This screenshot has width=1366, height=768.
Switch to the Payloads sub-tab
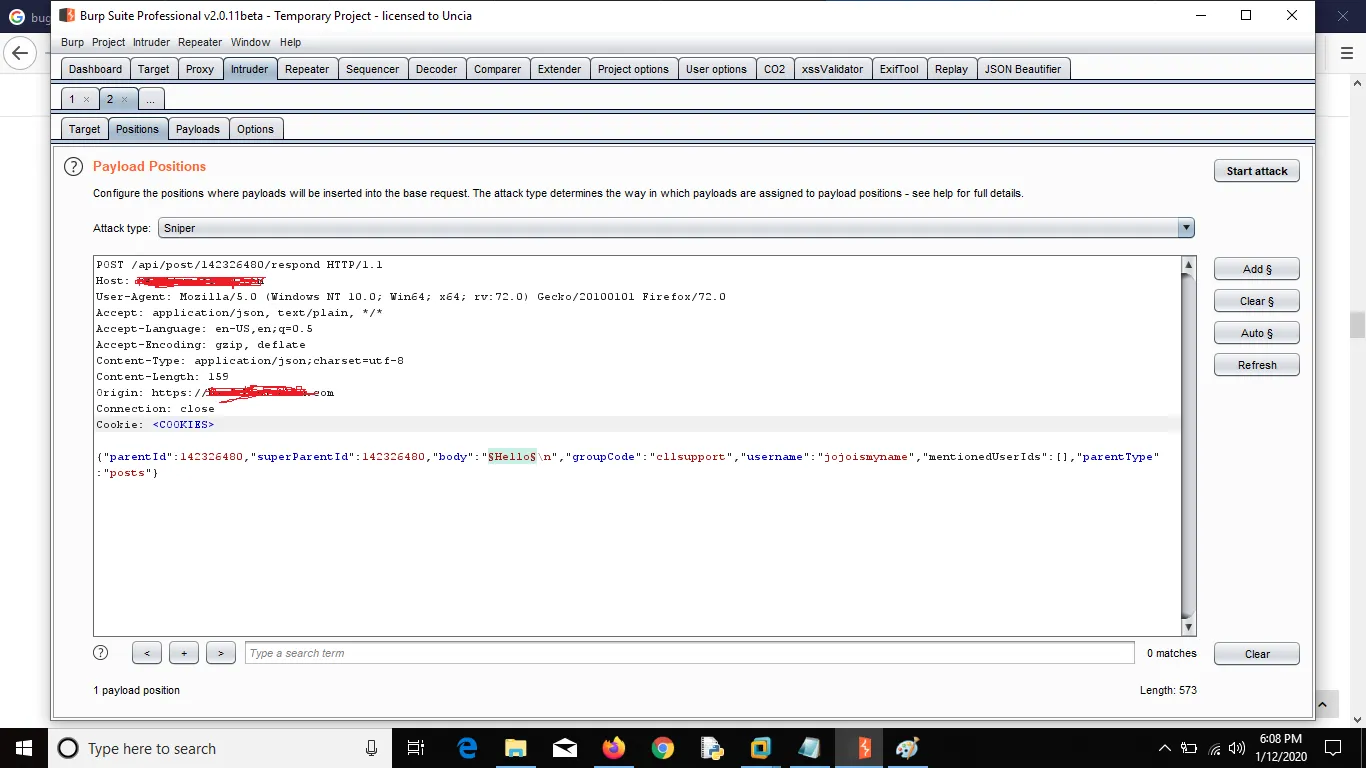pos(197,129)
